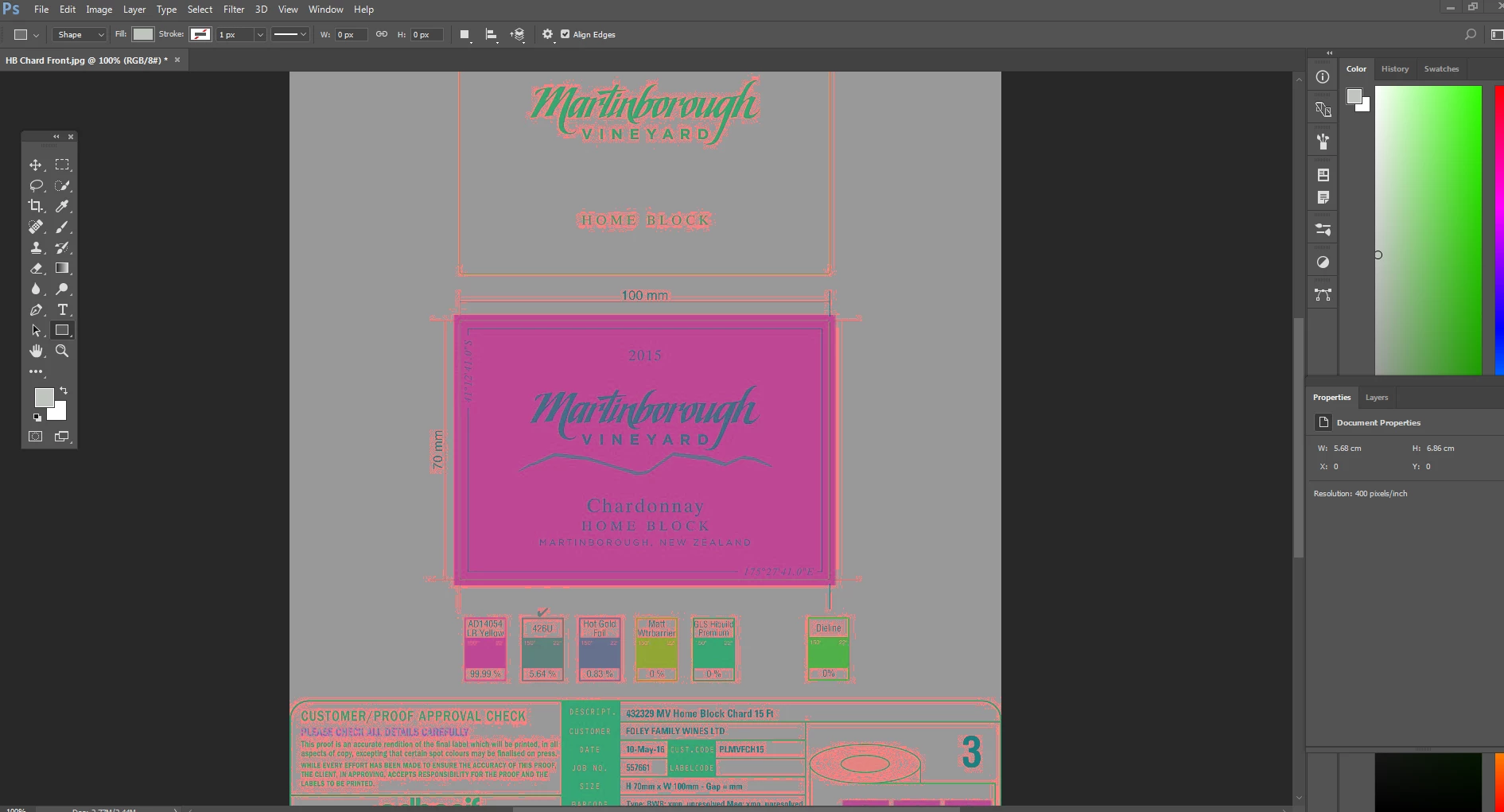Switch to the Layers tab
The height and width of the screenshot is (812, 1504).
(x=1377, y=398)
